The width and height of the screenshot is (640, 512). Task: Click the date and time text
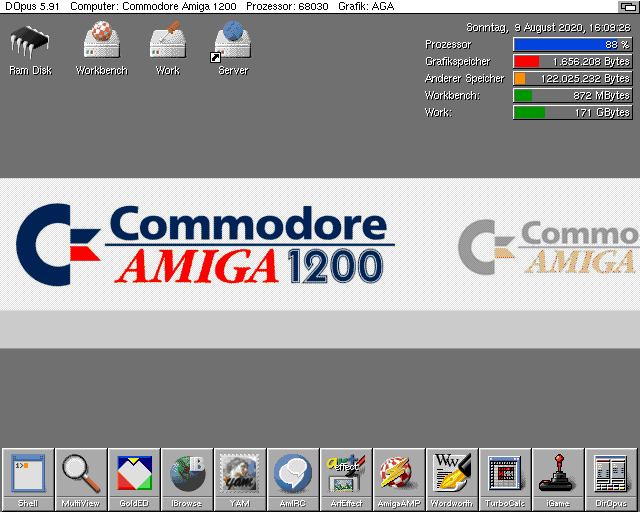(549, 28)
